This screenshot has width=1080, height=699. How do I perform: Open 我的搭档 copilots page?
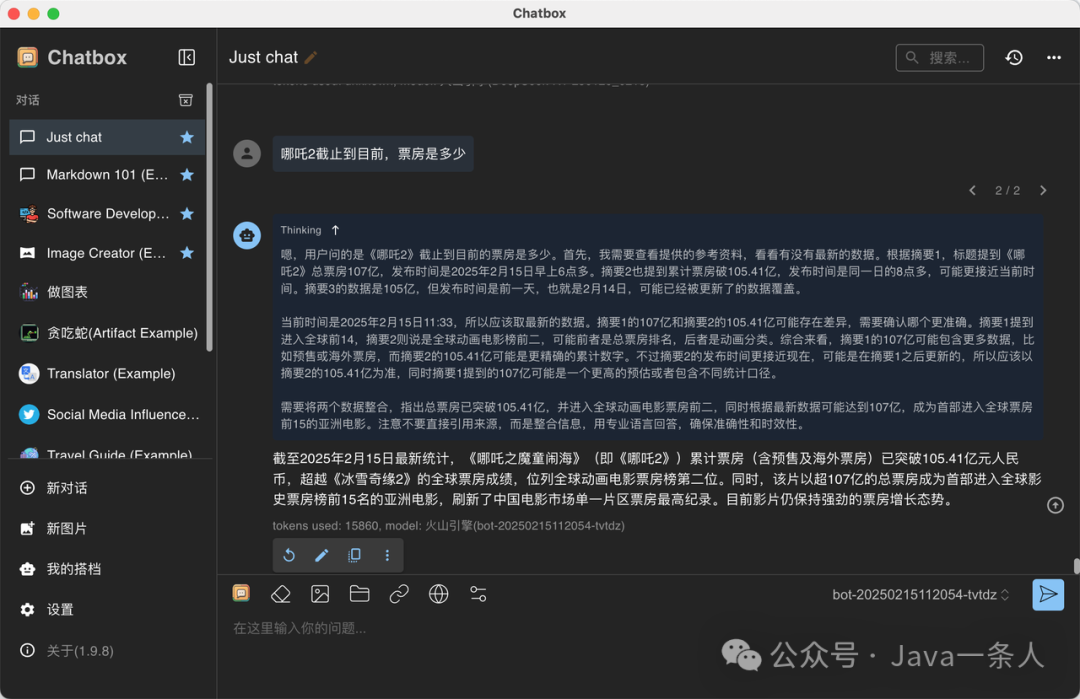tap(107, 569)
